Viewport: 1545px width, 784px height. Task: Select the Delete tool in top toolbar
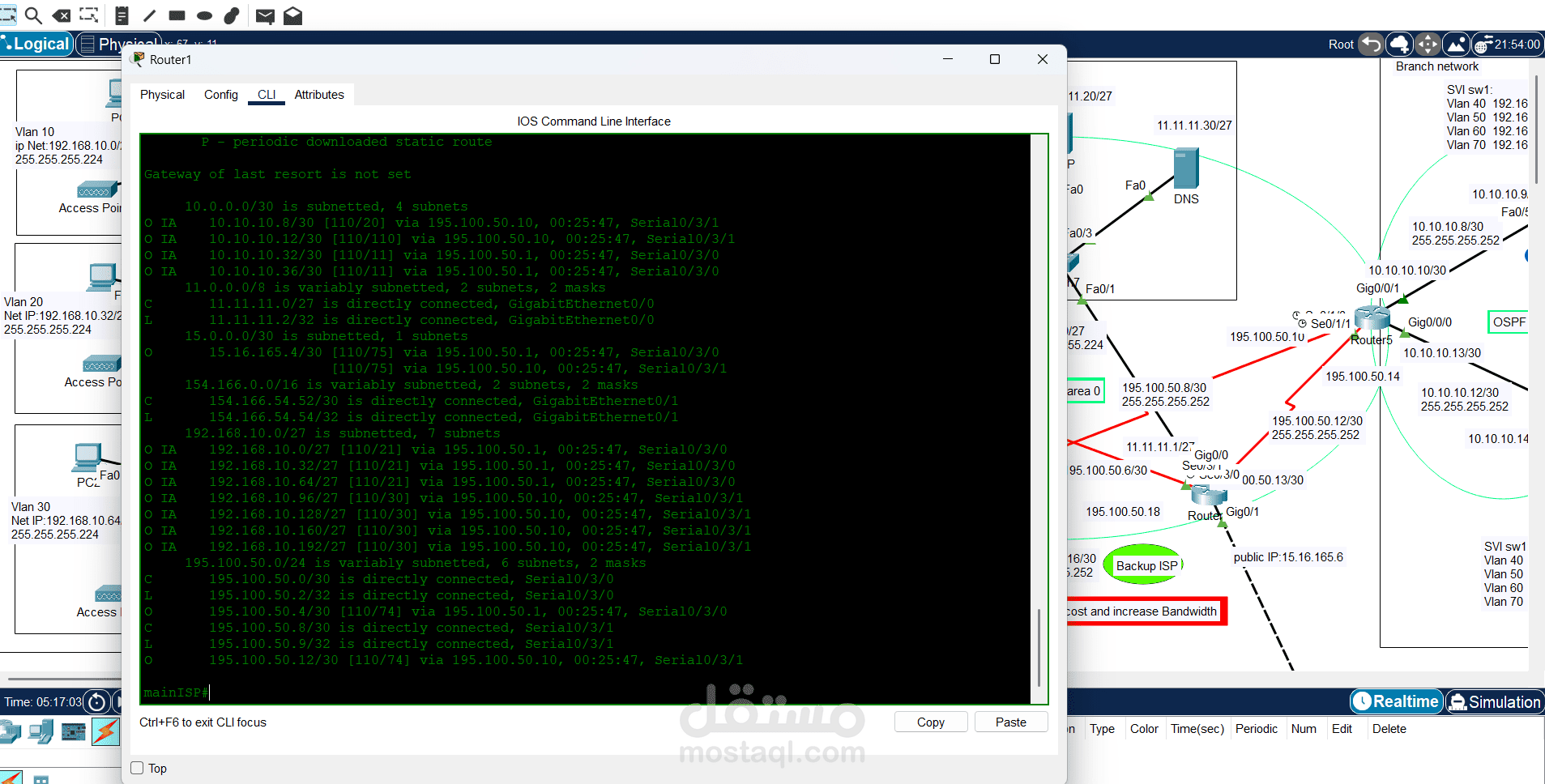click(x=61, y=15)
